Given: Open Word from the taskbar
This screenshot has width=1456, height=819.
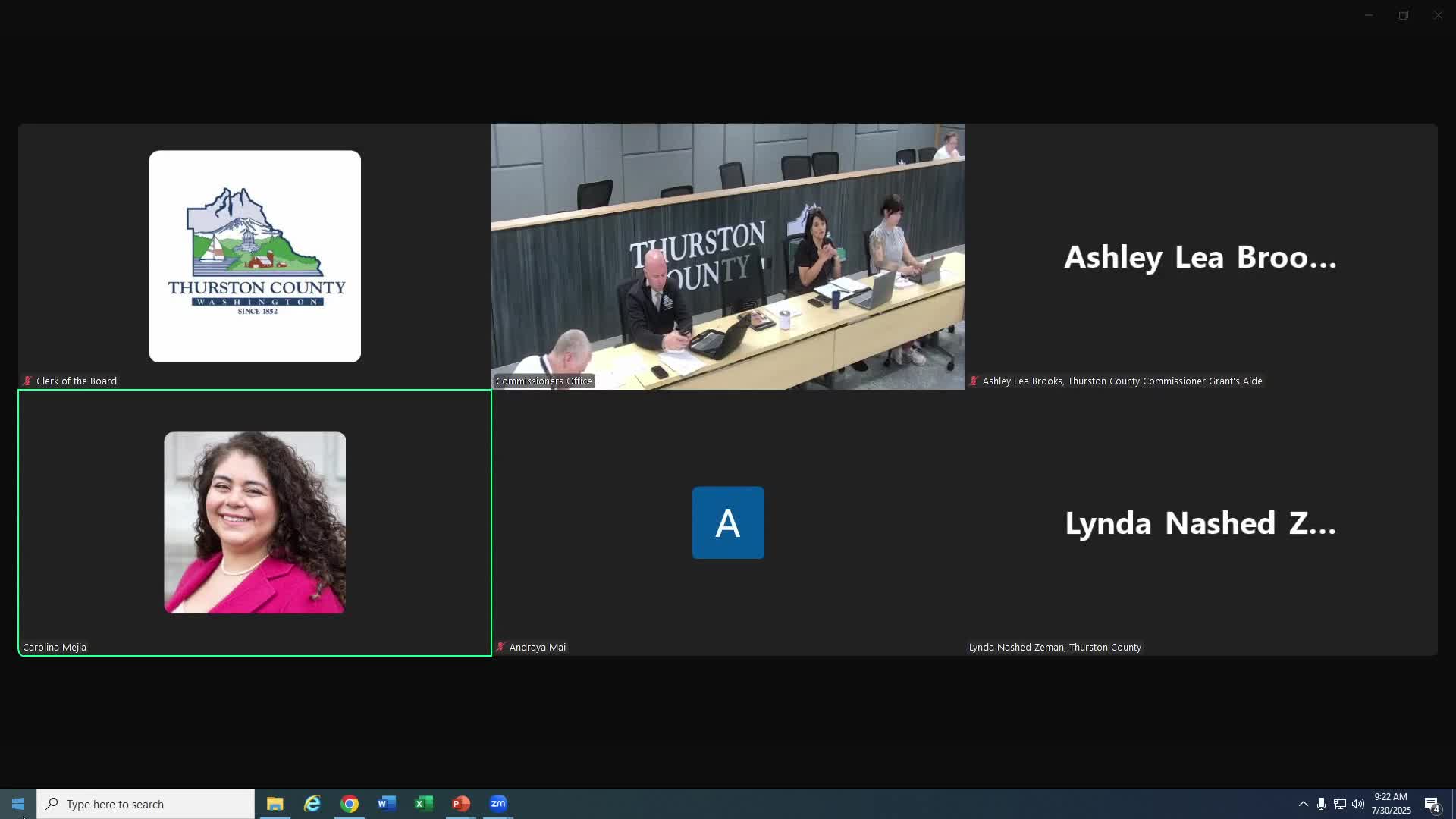Looking at the screenshot, I should [387, 804].
